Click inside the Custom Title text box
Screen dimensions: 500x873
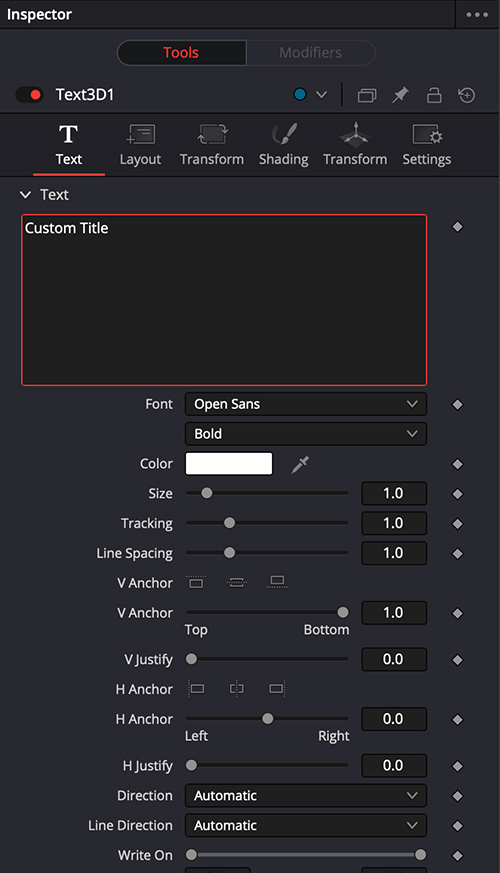224,300
